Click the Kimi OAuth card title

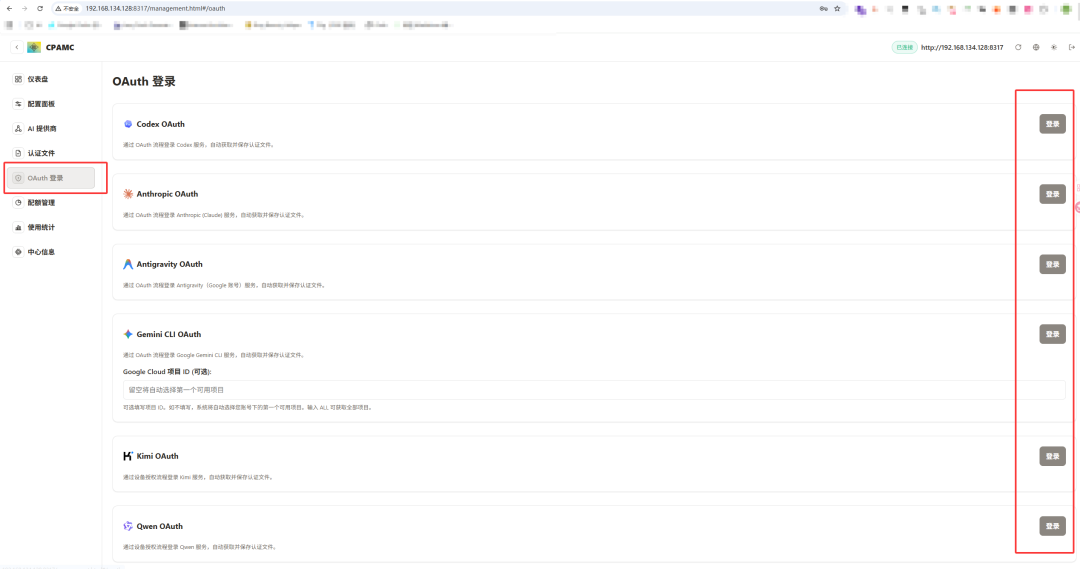click(158, 456)
